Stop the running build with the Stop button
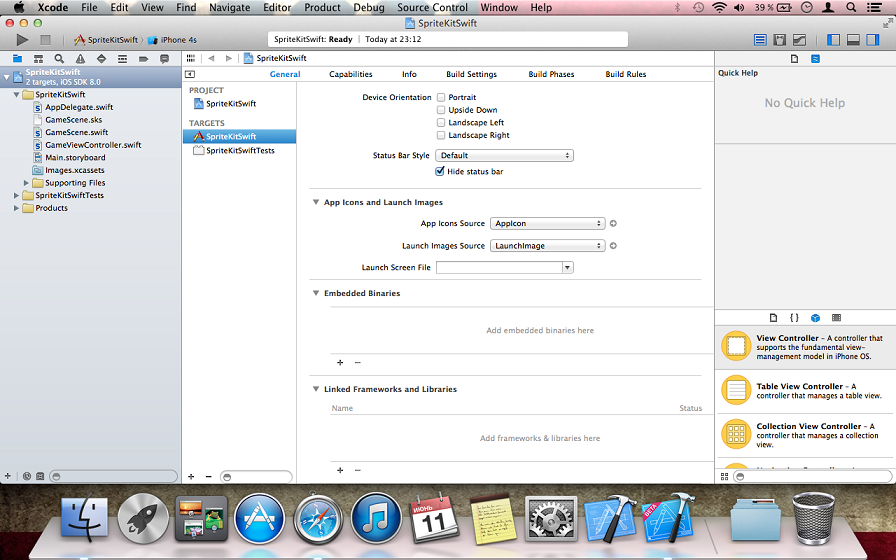Screen dimensions: 896x560 45,39
